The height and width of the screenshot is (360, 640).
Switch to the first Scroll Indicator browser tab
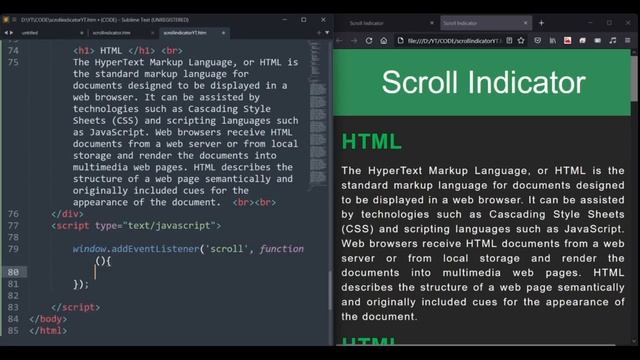387,23
